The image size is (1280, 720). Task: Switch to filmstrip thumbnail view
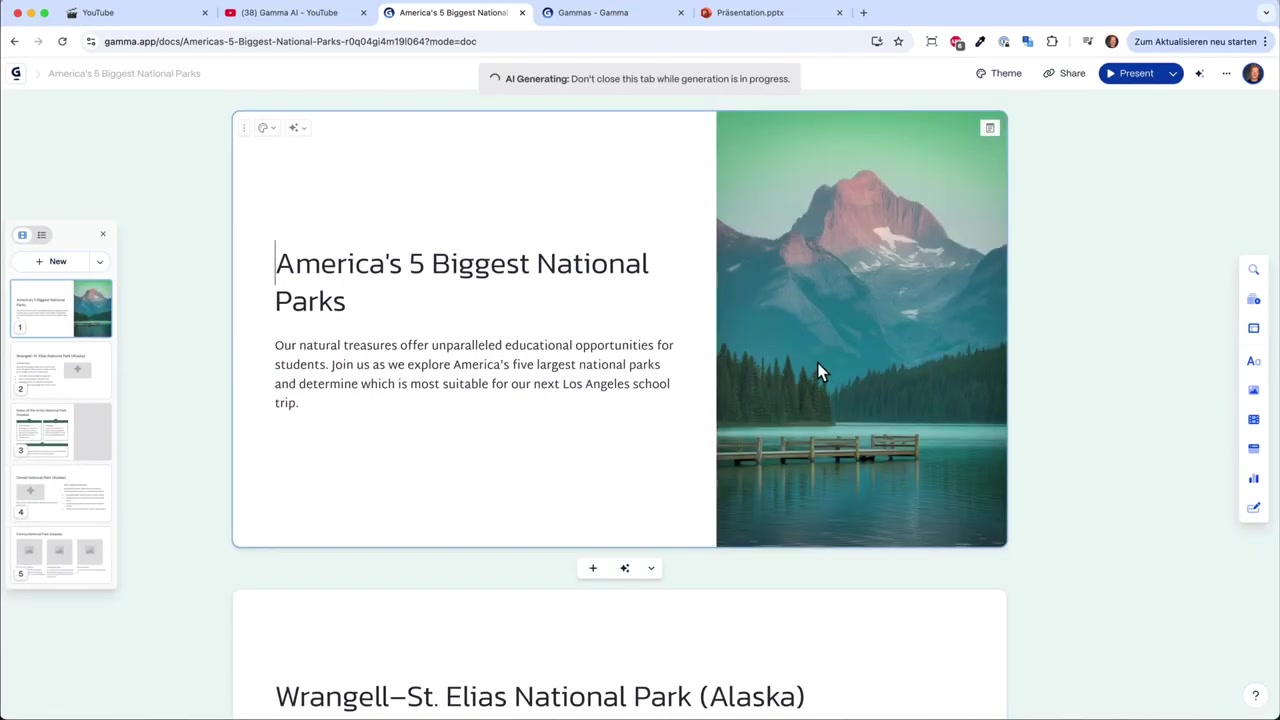[22, 235]
